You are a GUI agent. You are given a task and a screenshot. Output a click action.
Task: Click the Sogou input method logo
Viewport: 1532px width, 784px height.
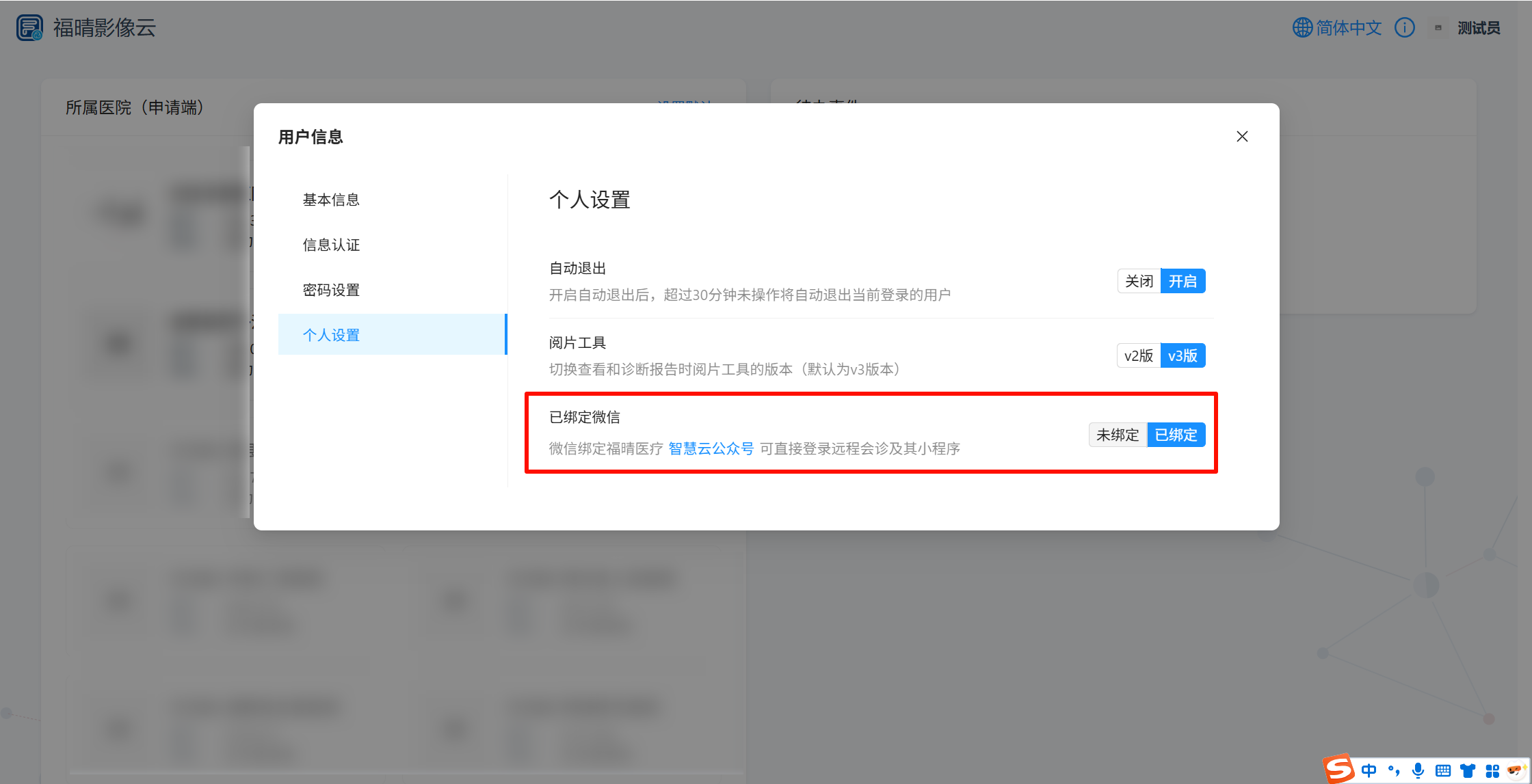click(x=1338, y=768)
